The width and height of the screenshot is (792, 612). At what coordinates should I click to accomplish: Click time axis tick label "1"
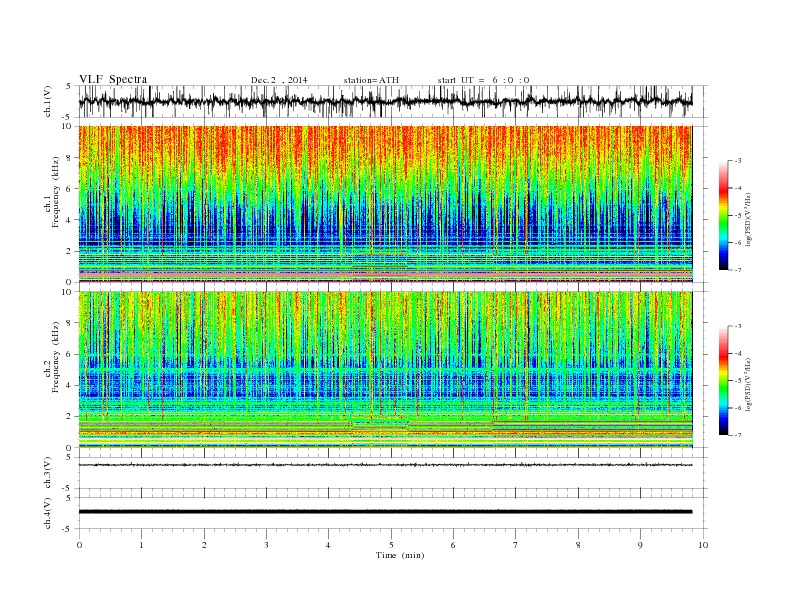tap(141, 545)
